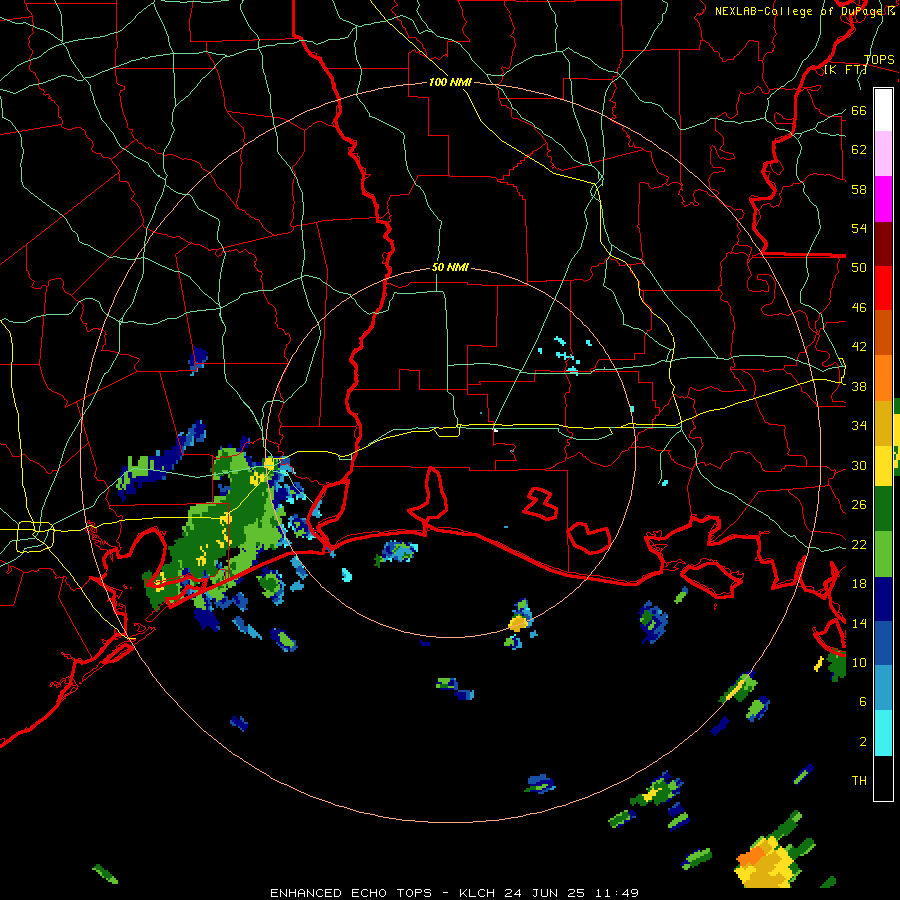
Task: Click the dark green legend color band
Action: click(883, 509)
